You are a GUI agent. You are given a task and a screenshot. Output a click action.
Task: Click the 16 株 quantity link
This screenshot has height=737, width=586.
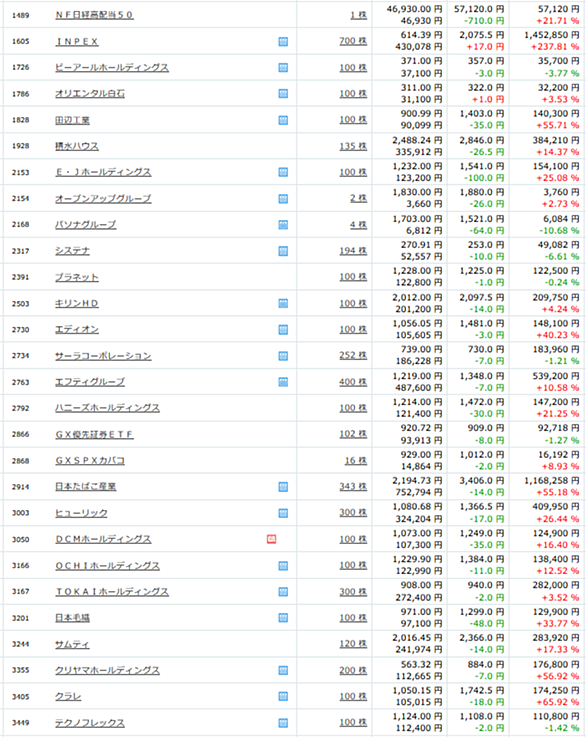pos(356,461)
